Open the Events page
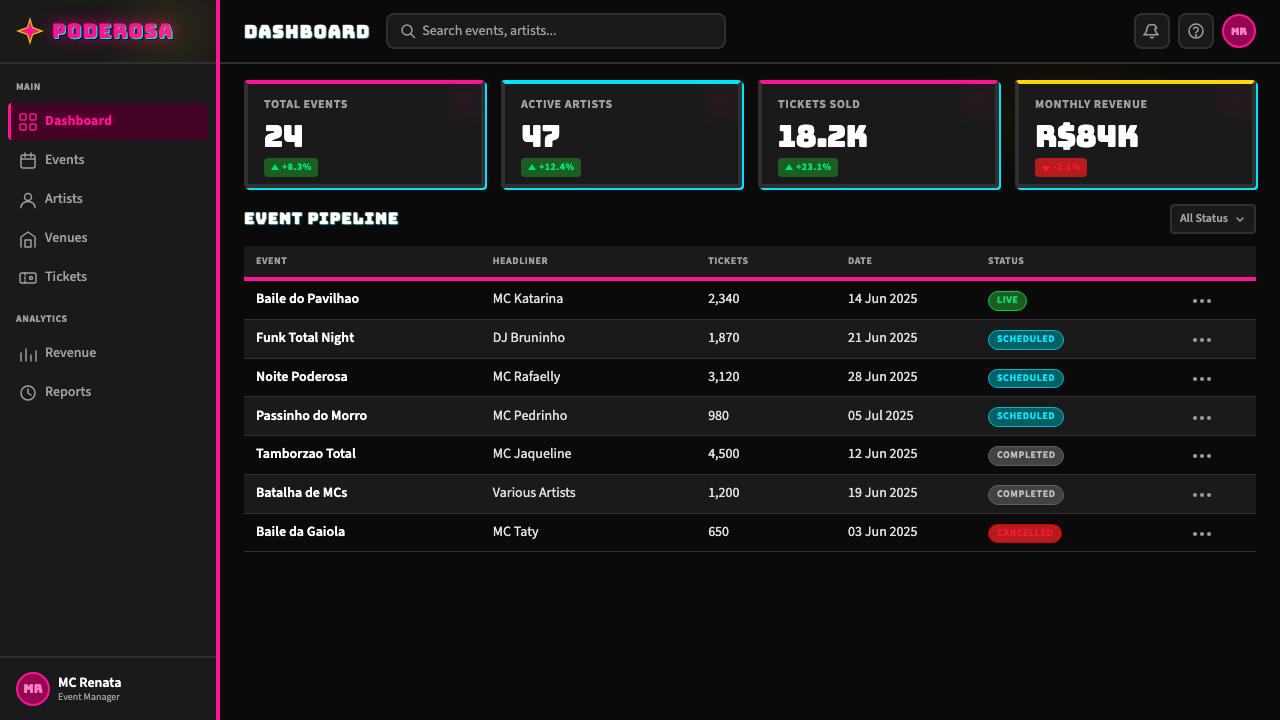 point(108,160)
